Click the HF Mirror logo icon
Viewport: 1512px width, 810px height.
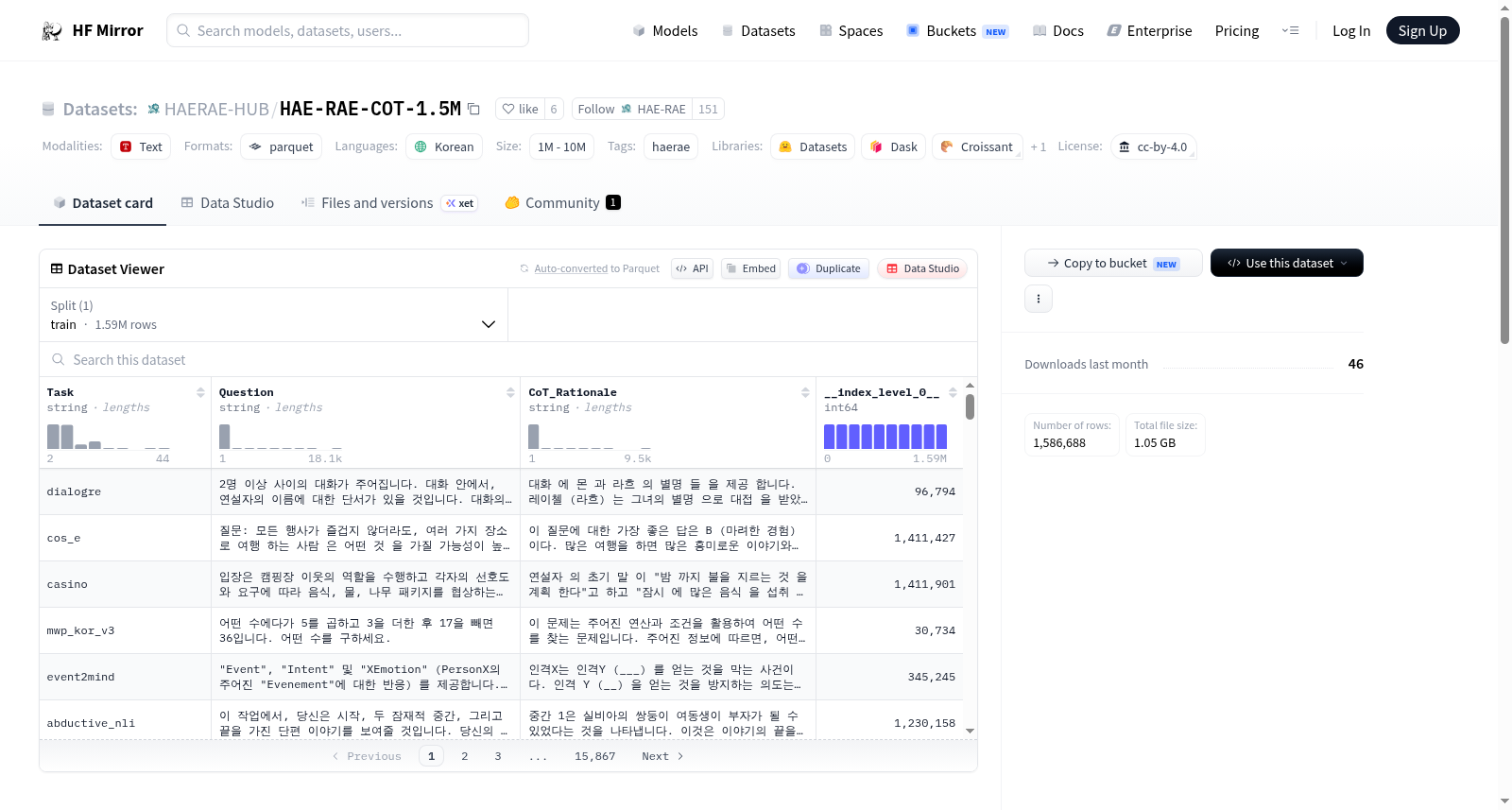52,31
